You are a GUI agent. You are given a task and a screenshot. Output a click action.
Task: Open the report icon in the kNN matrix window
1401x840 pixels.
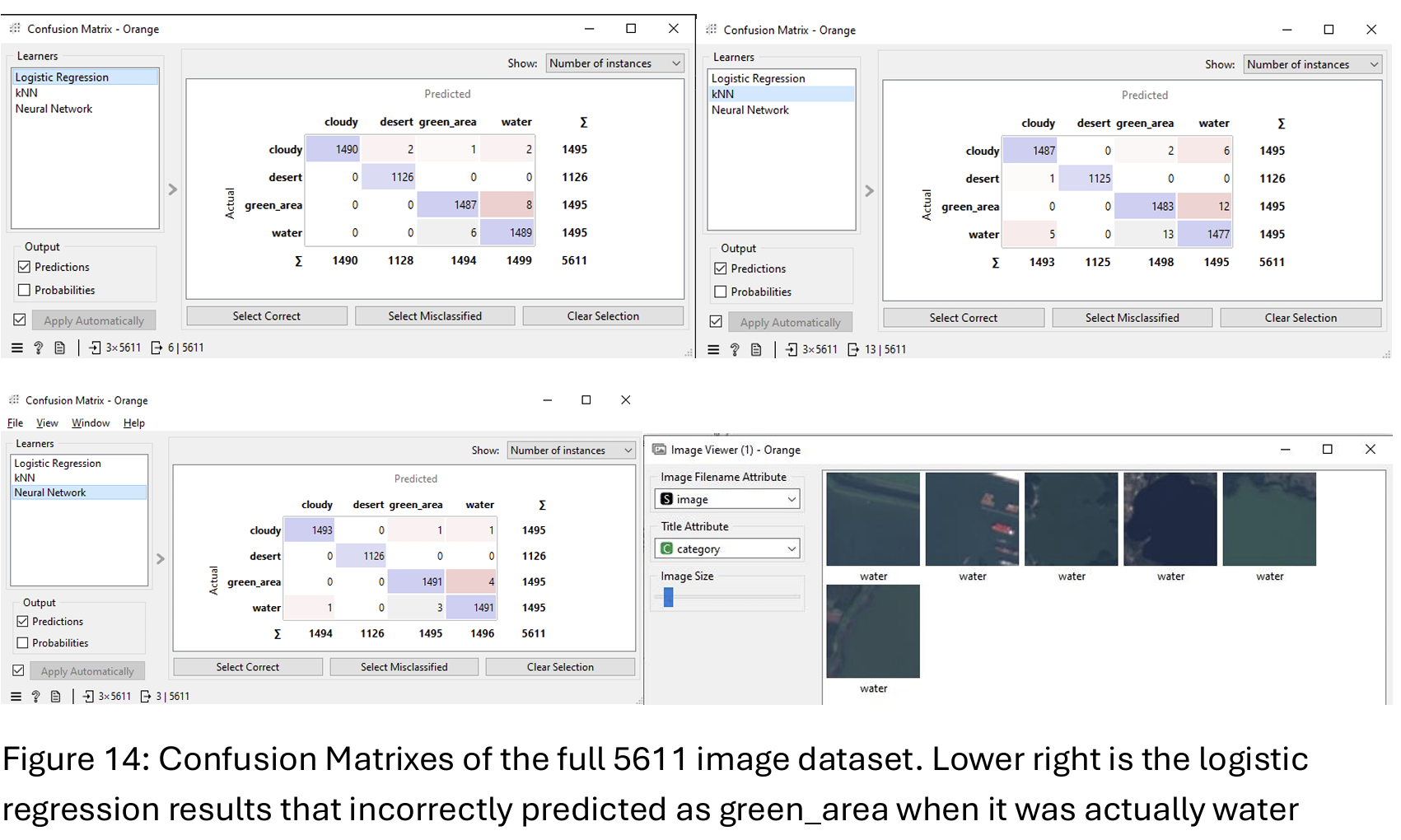point(756,349)
